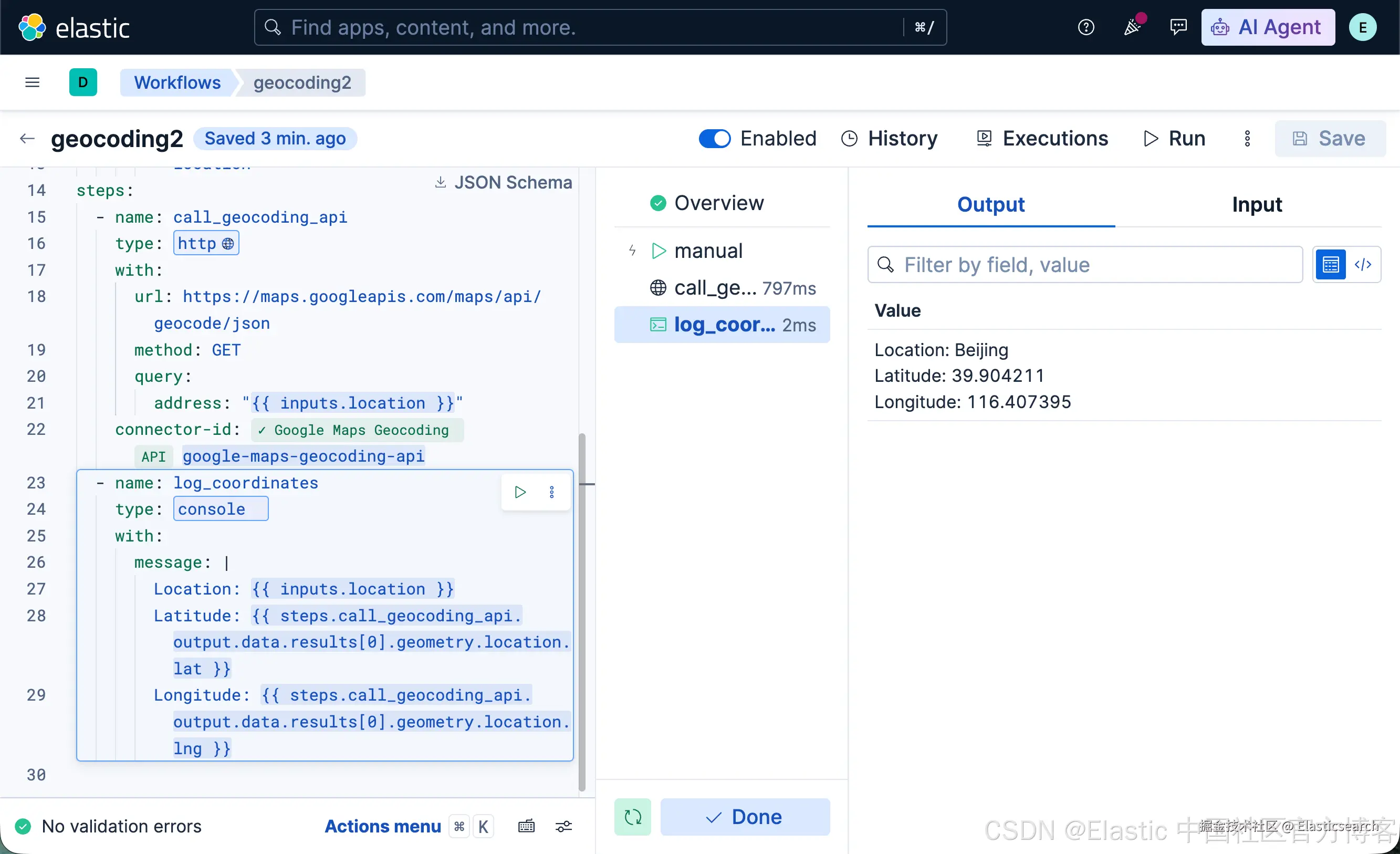Focus the Find apps, content search field
The image size is (1400, 854).
click(600, 27)
